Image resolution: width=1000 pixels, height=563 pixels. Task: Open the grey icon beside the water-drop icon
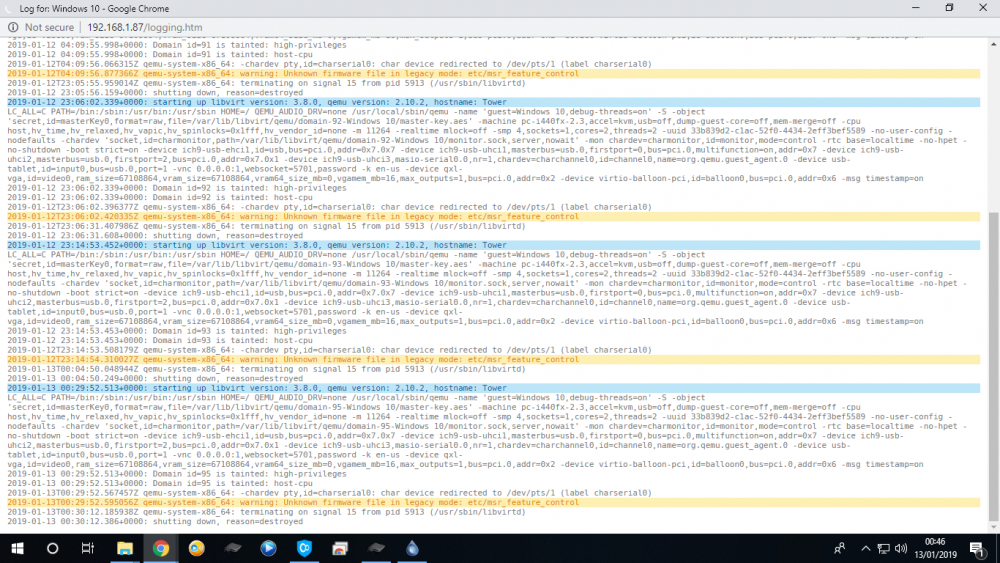[376, 548]
